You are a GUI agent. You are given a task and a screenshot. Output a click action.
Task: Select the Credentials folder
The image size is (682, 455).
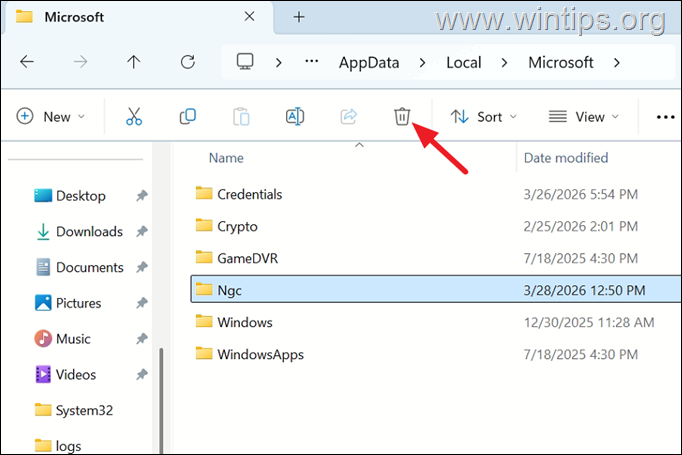point(436,194)
